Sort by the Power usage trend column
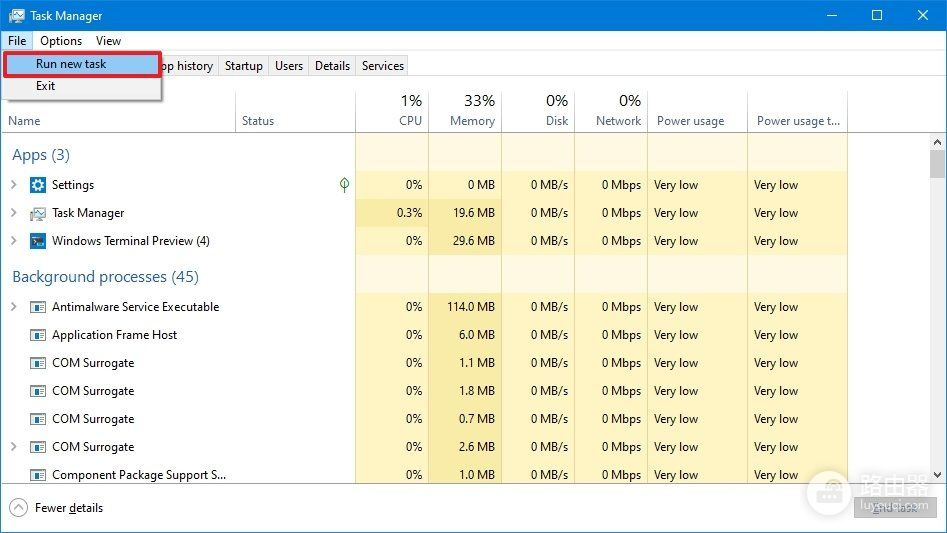947x533 pixels. [798, 112]
